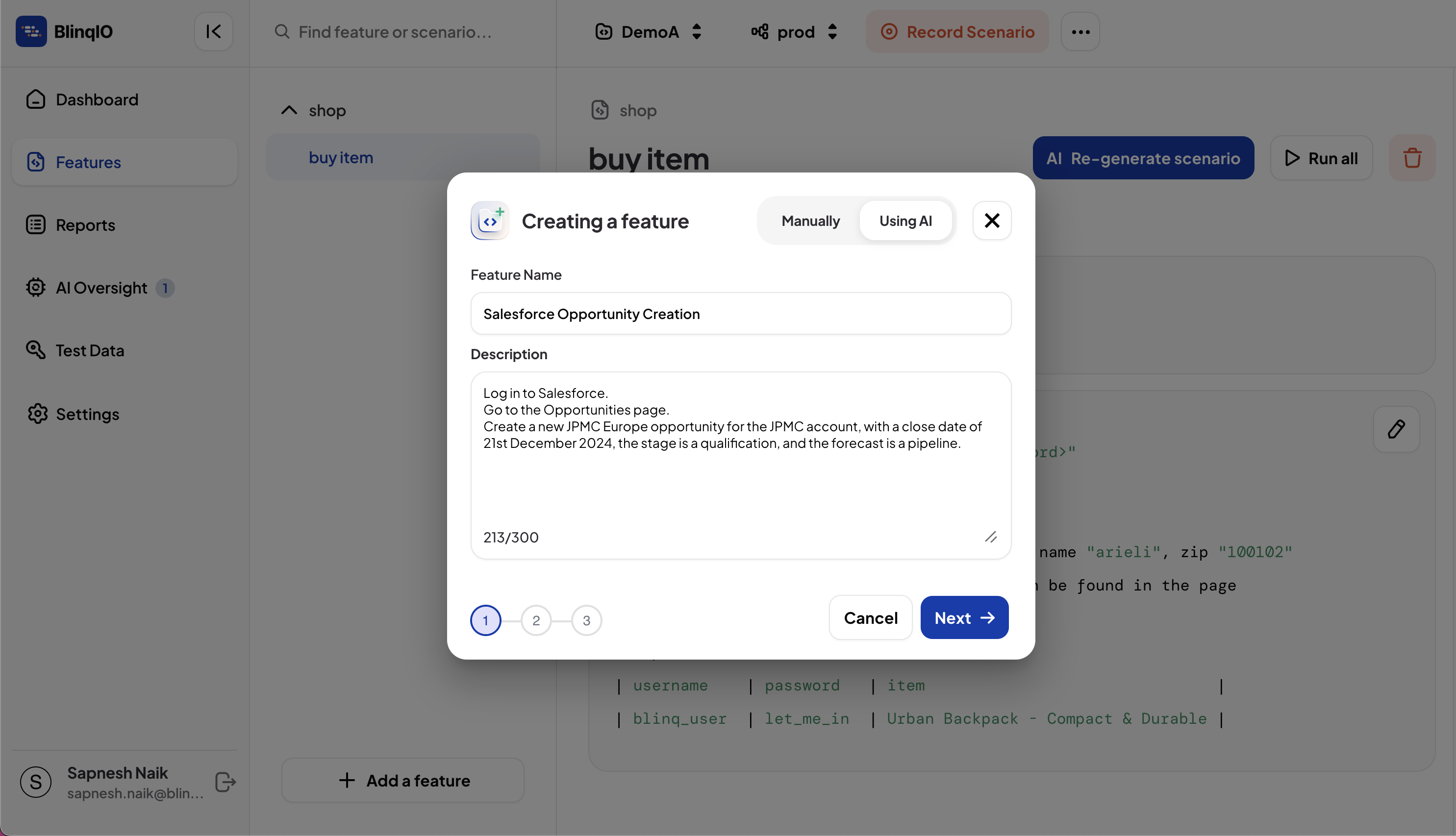Click AI Re-generate scenario button
The width and height of the screenshot is (1456, 836).
1143,158
